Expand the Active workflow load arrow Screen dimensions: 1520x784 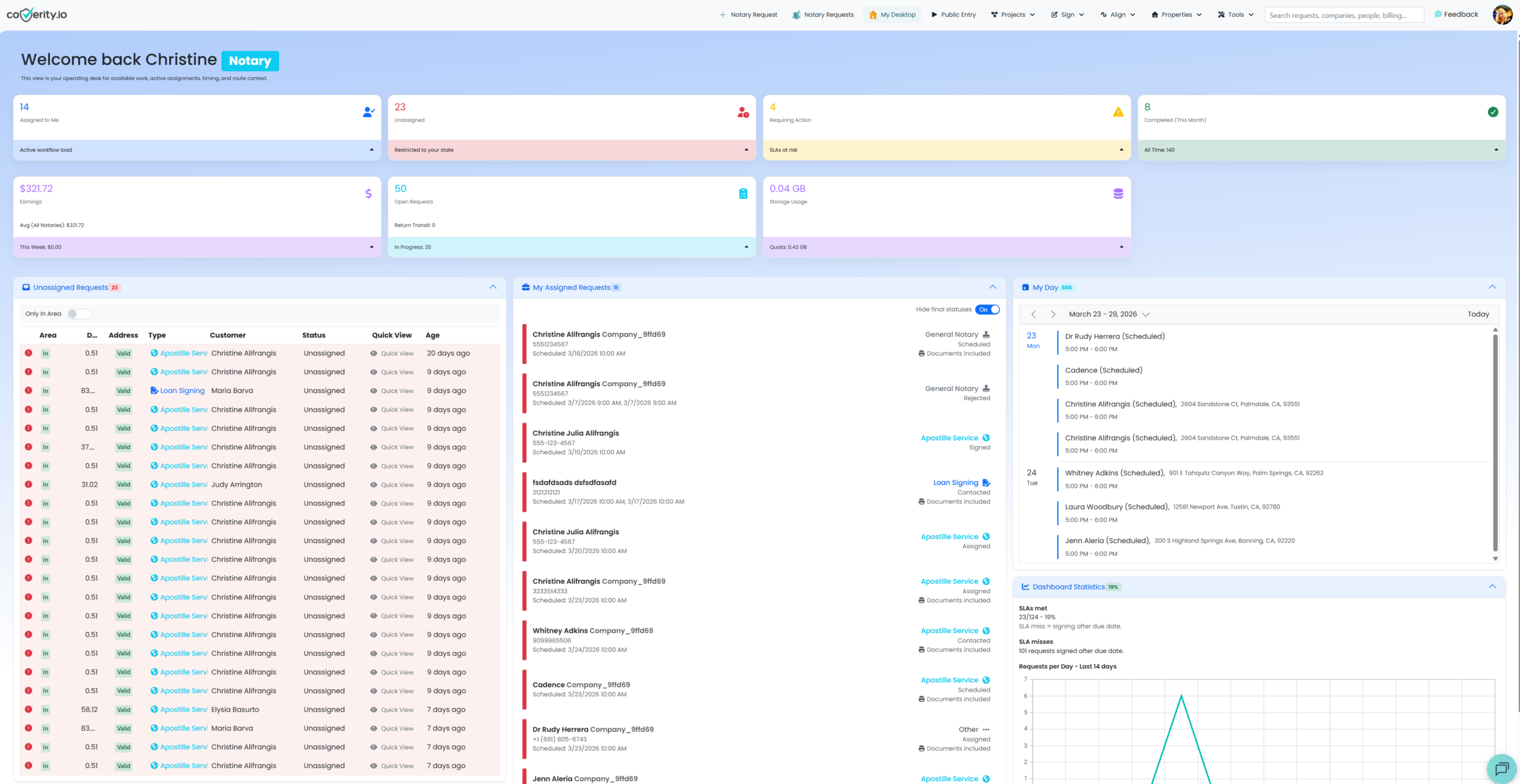click(372, 150)
